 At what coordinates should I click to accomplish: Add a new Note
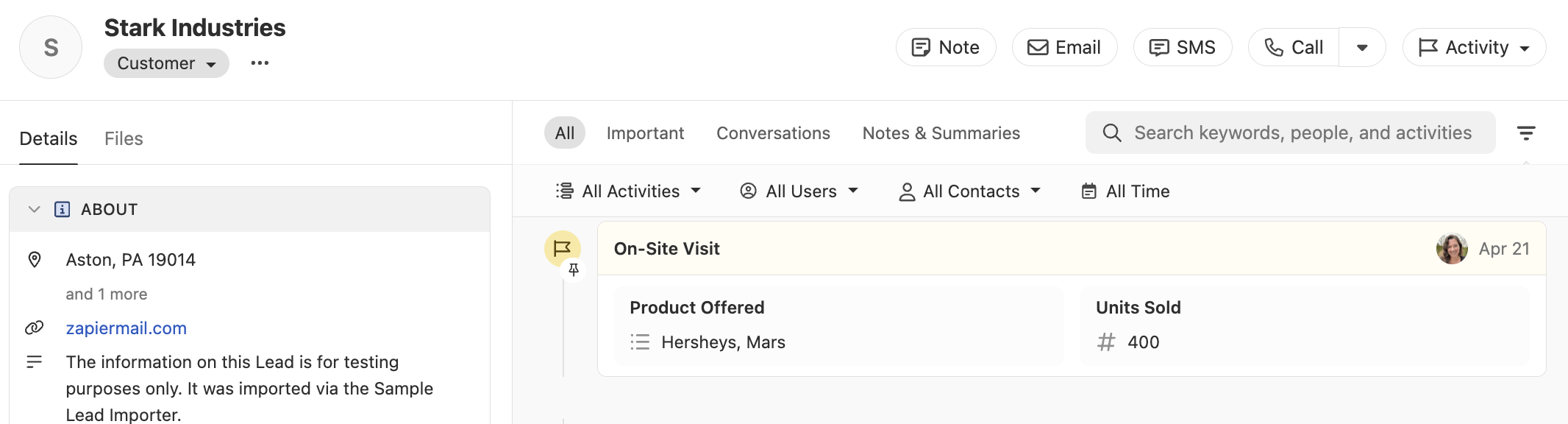point(946,47)
